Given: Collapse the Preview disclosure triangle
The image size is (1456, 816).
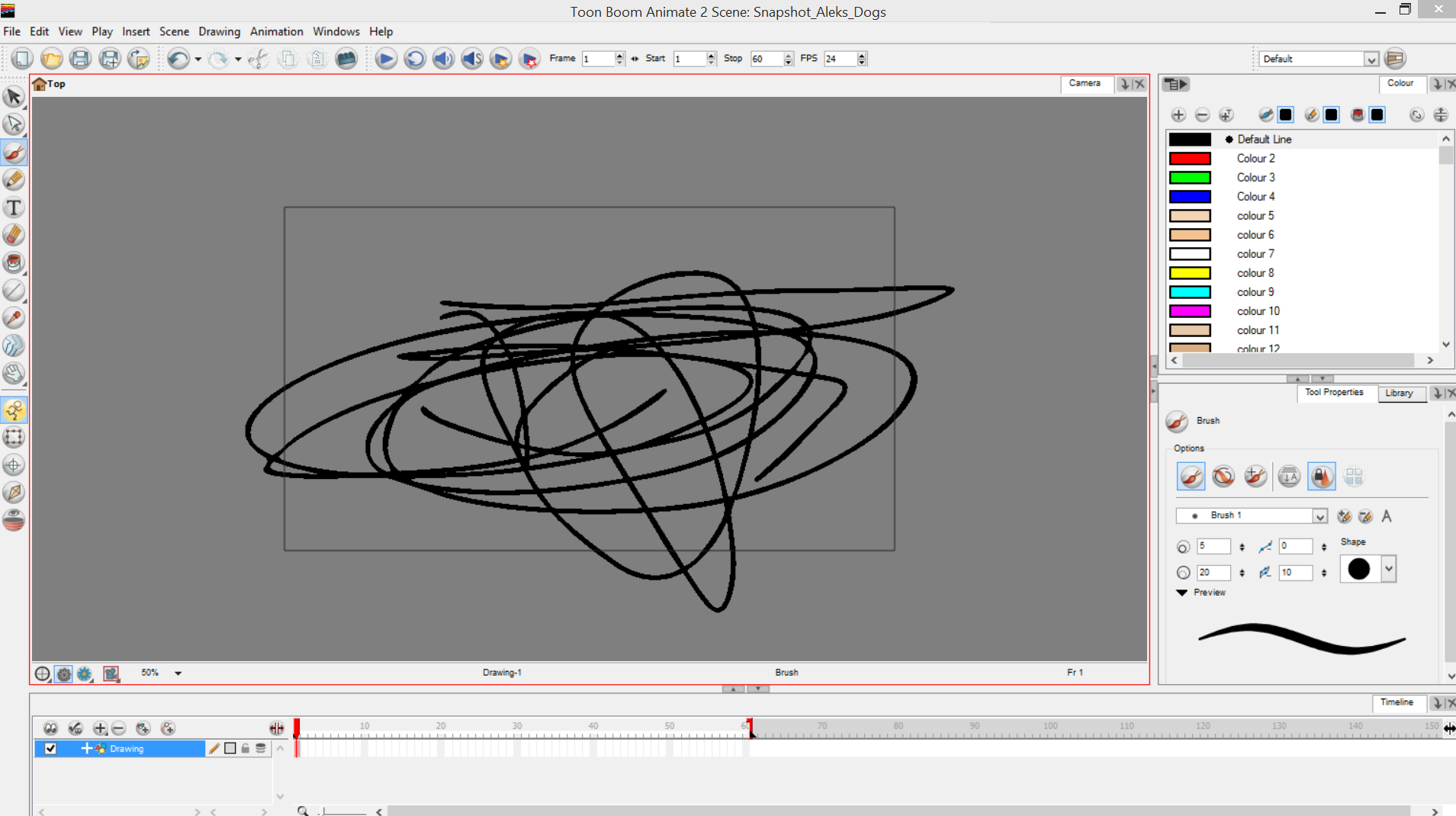Looking at the screenshot, I should 1181,593.
